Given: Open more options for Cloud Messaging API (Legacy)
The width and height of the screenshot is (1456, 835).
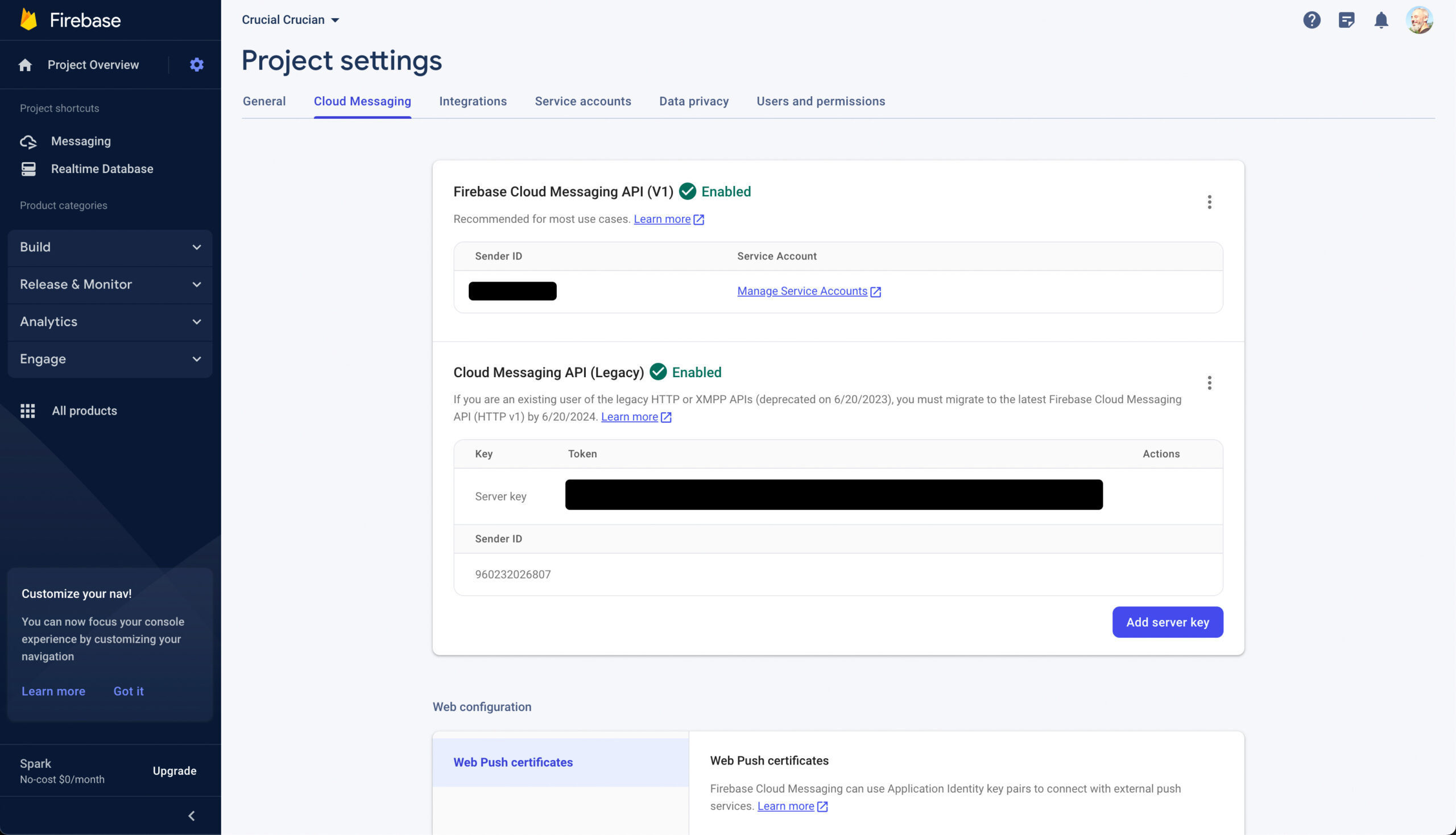Looking at the screenshot, I should (1209, 382).
